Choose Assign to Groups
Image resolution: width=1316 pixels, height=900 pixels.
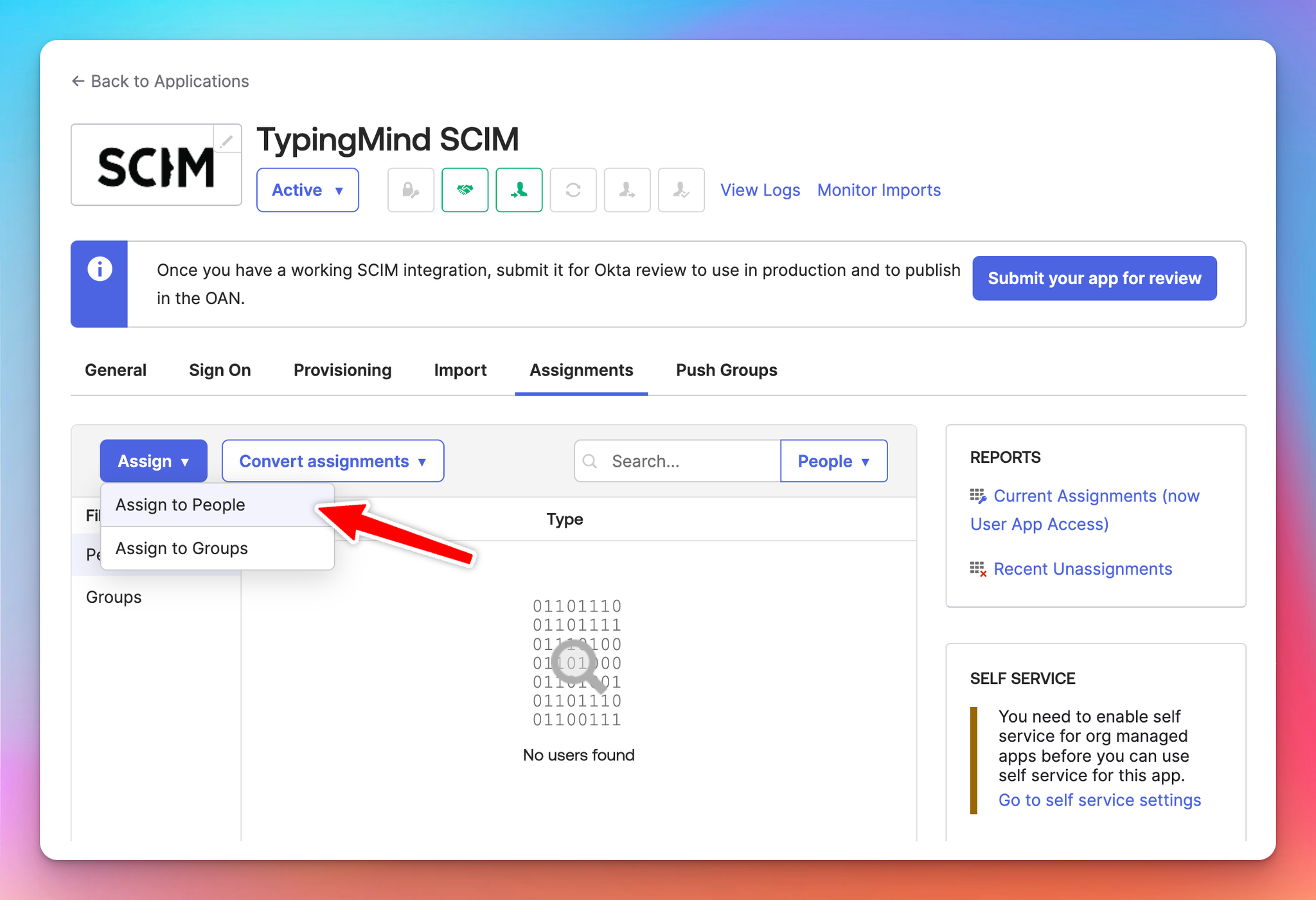pos(217,548)
